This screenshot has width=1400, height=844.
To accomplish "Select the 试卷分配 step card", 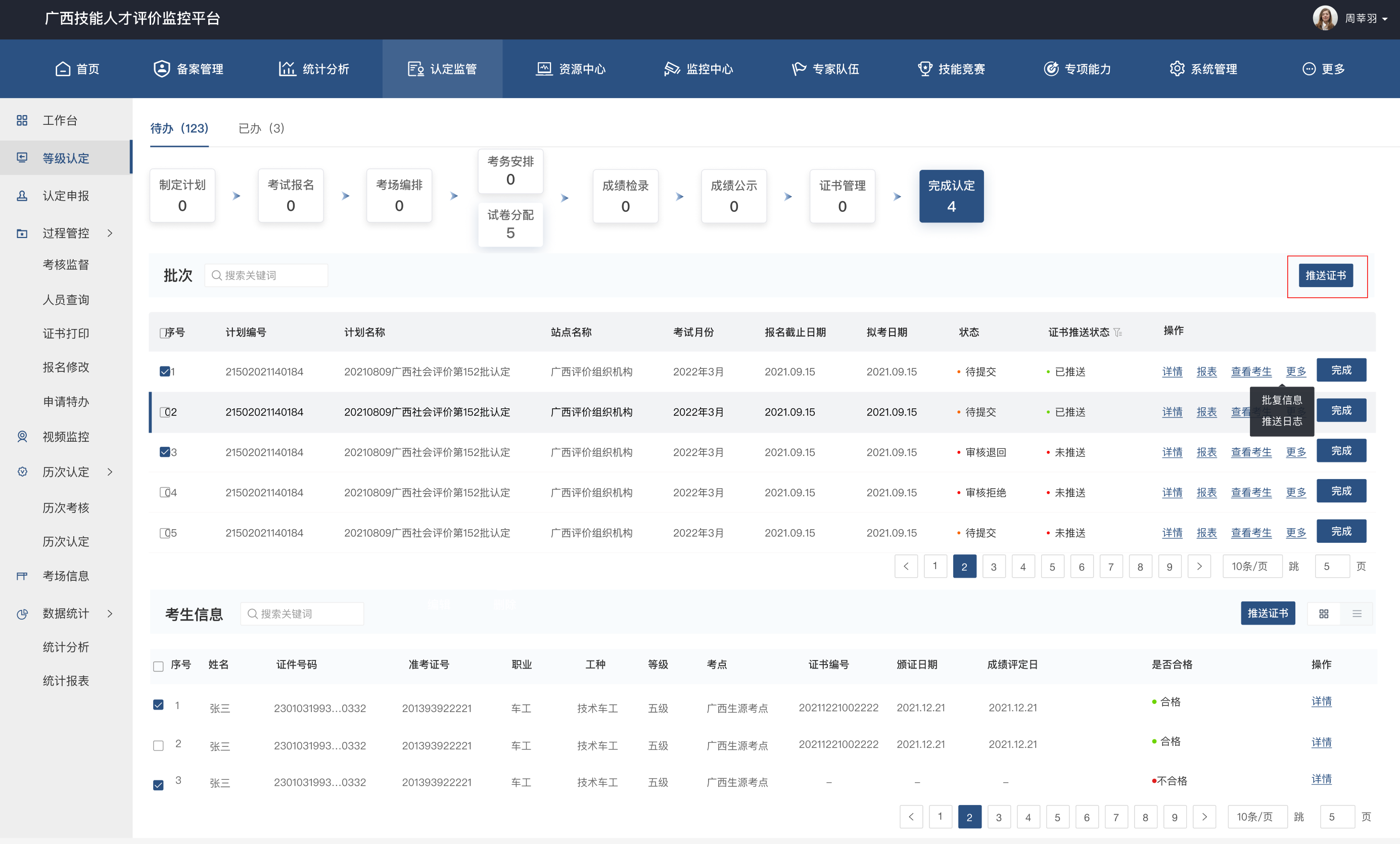I will (x=510, y=224).
